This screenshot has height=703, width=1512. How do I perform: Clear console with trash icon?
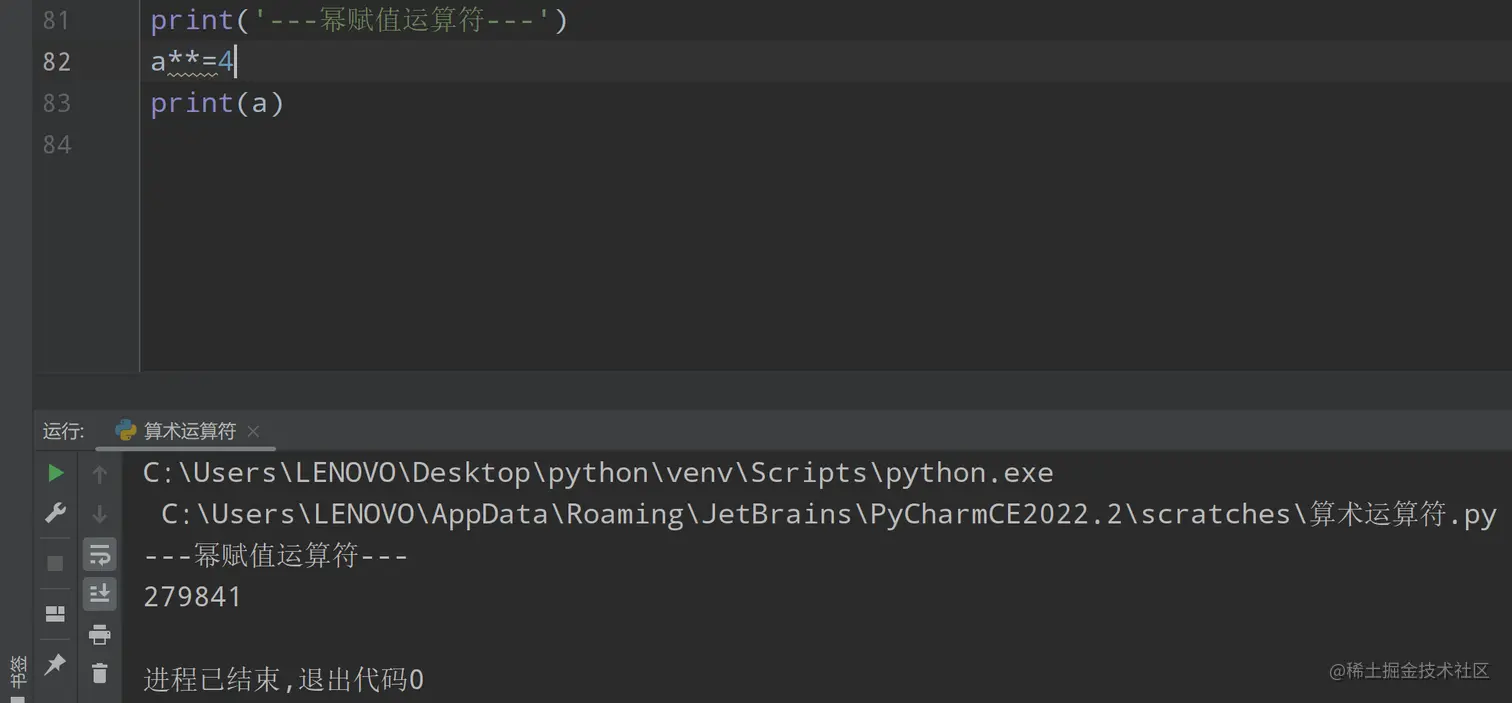coord(99,673)
